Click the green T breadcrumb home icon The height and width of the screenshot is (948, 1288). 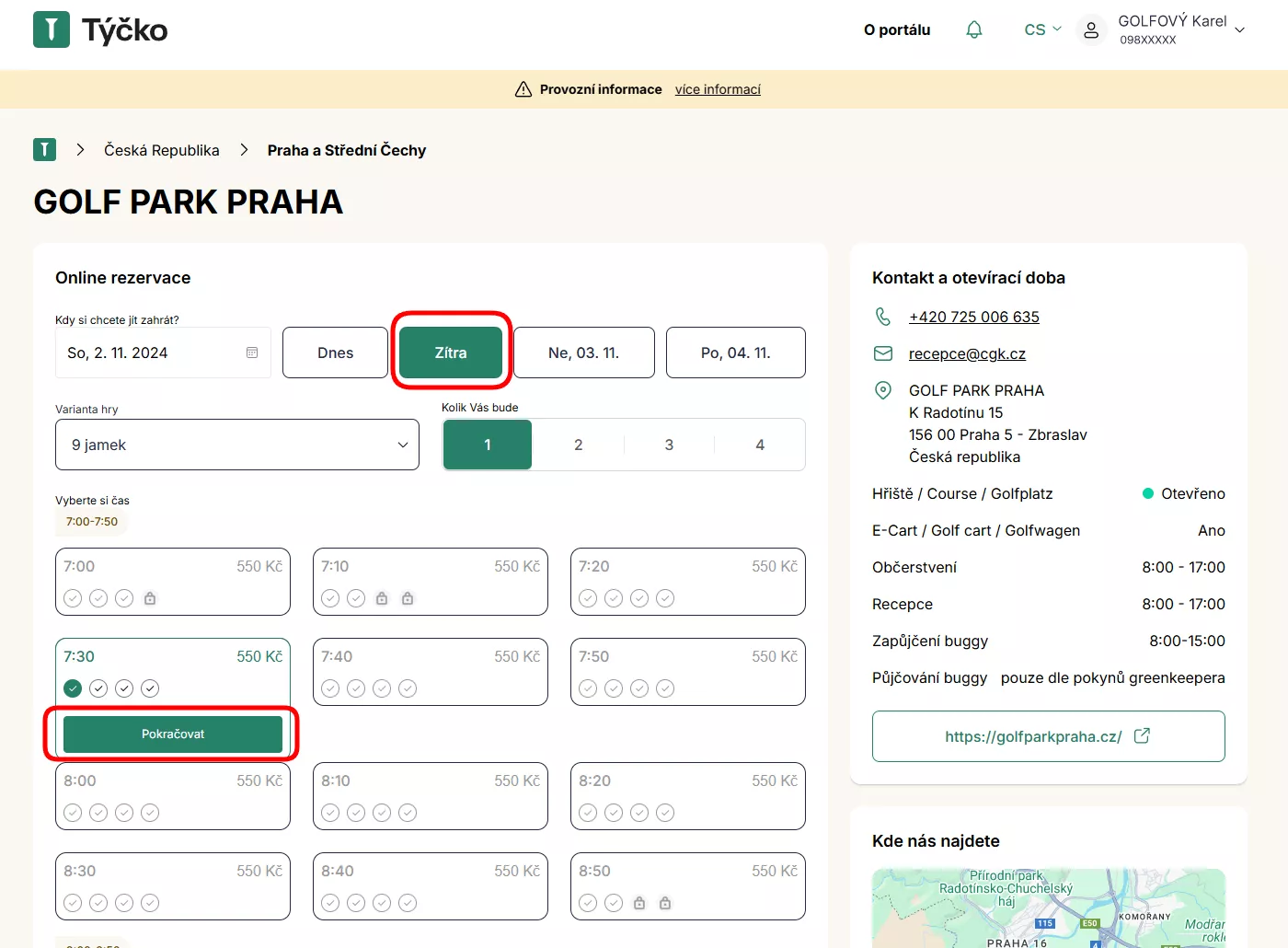(x=44, y=149)
